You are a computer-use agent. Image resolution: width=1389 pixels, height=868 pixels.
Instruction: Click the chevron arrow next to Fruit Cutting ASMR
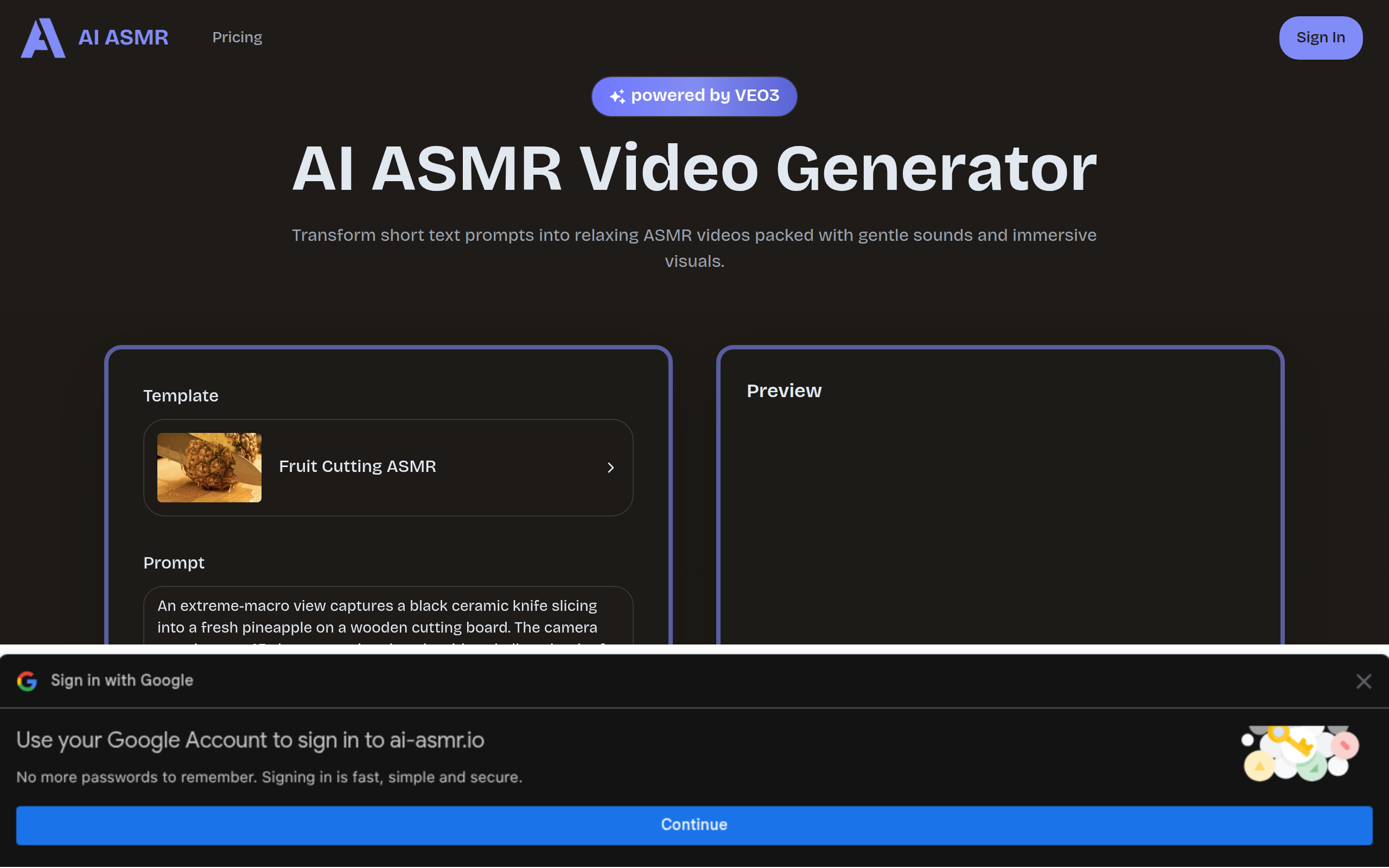(611, 467)
